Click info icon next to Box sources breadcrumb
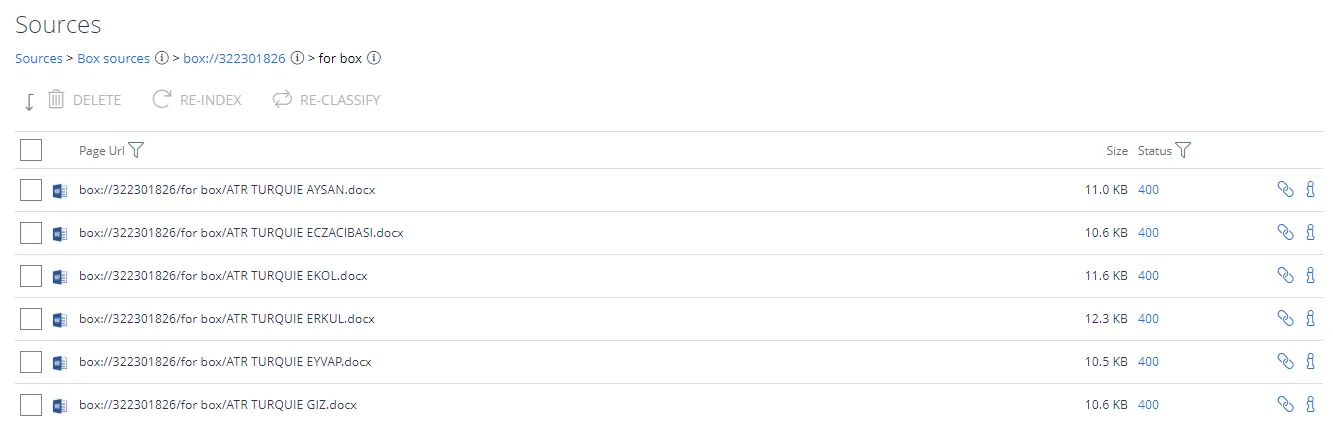The image size is (1333, 426). click(161, 58)
